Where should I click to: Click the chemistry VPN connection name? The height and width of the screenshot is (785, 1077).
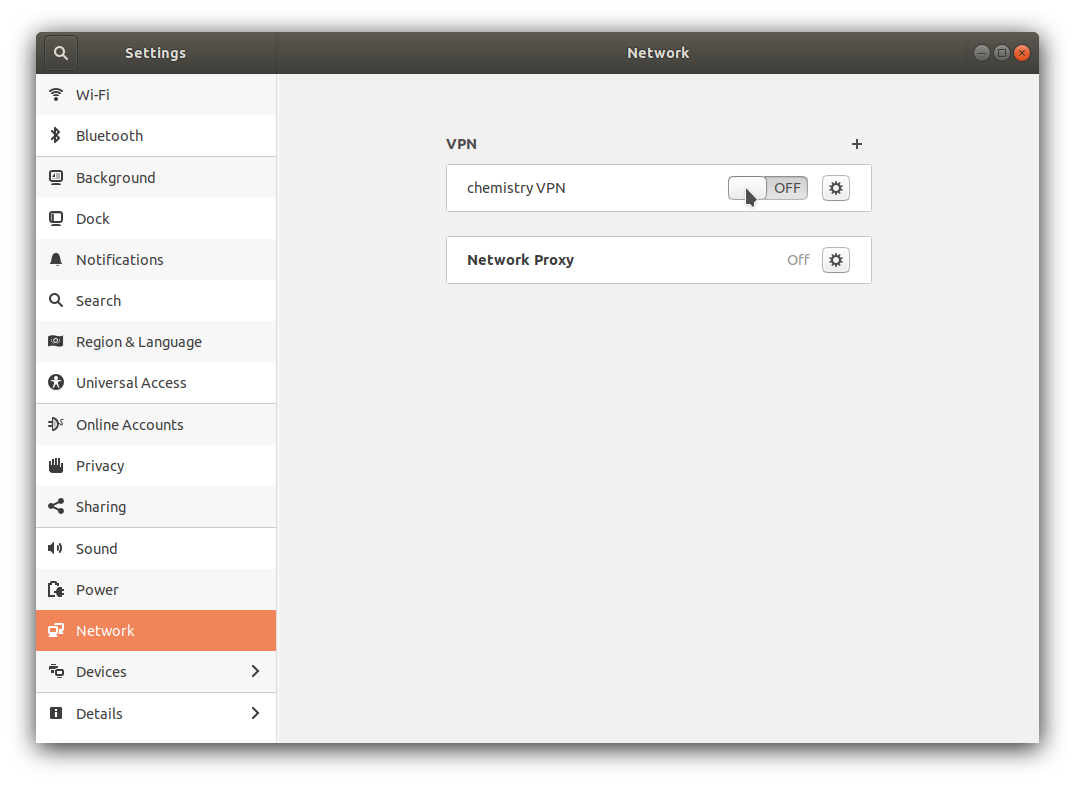click(516, 188)
